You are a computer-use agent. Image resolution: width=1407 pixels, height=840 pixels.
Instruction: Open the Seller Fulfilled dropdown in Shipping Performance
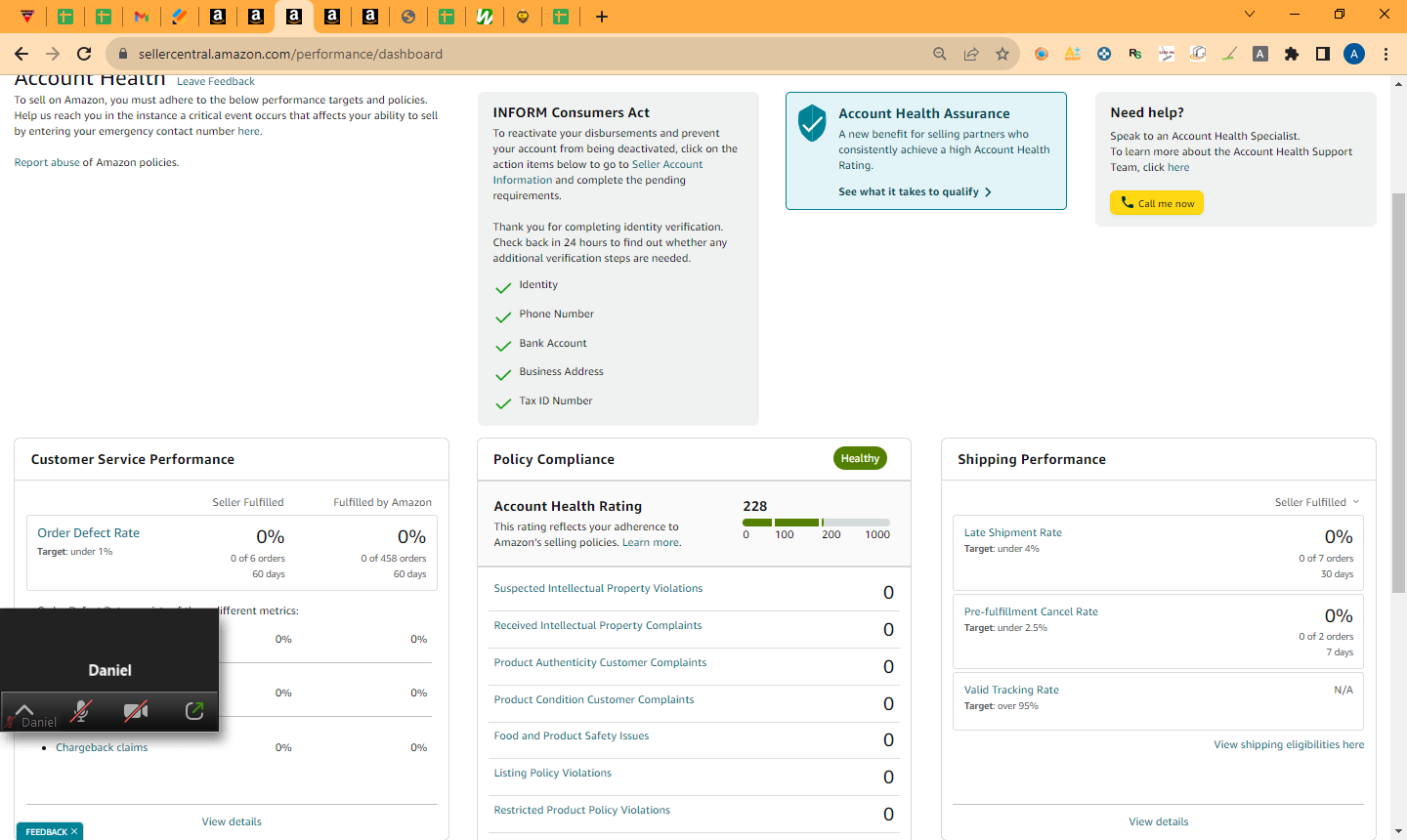pos(1317,502)
